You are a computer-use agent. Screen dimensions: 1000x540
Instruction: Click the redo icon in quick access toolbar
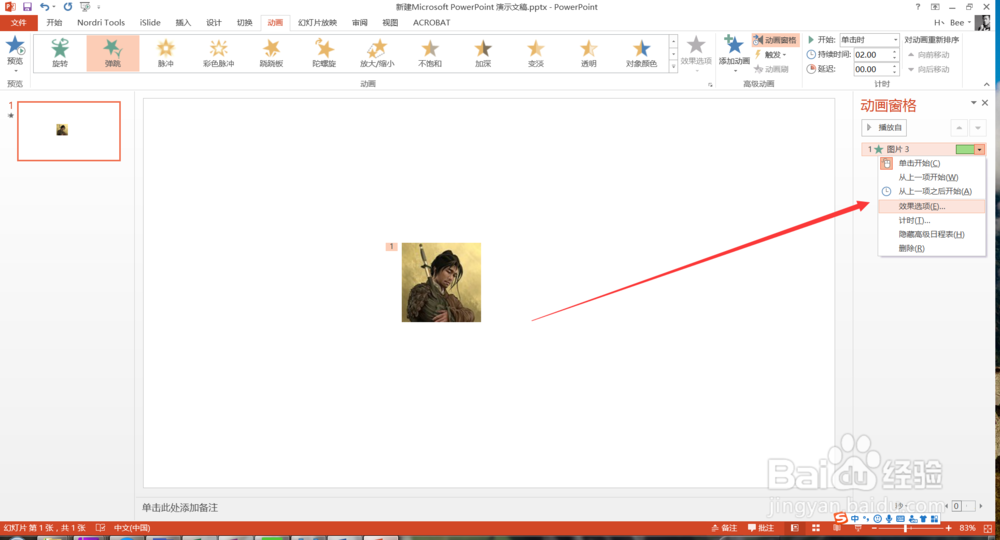(68, 6)
